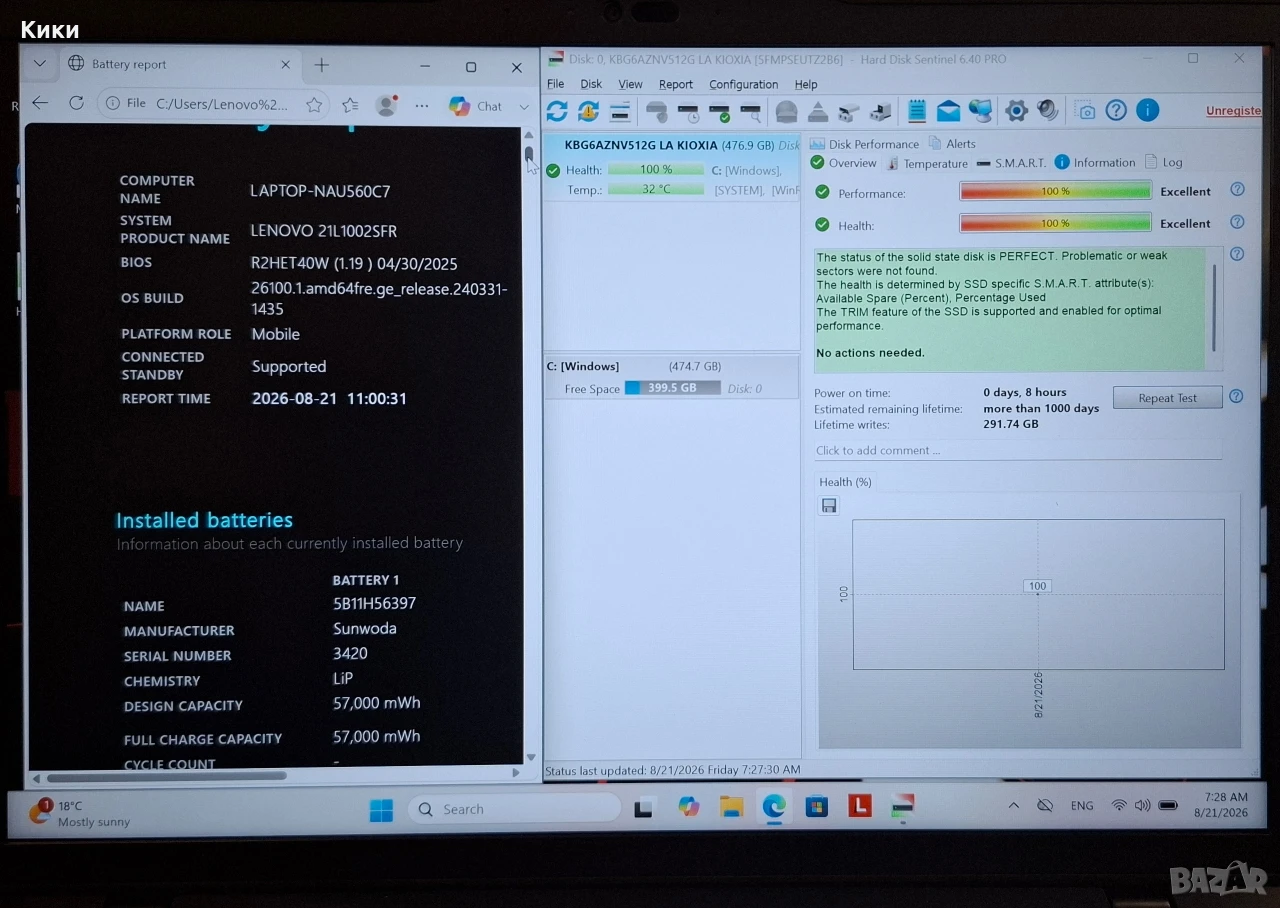Click the taskbar Search box
Screen dimensions: 1280x908
513,809
